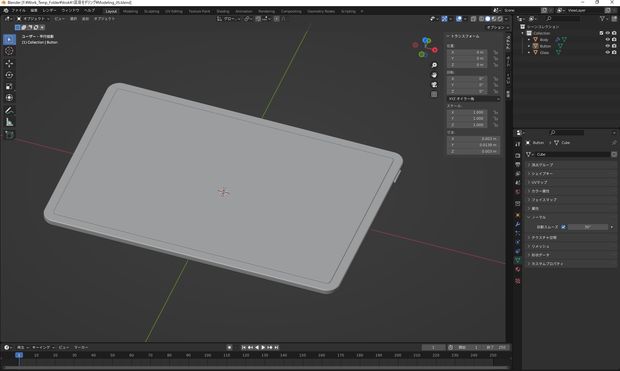Switch perspective/orthographic with the grid gizmo
620x371 pixels.
434,94
